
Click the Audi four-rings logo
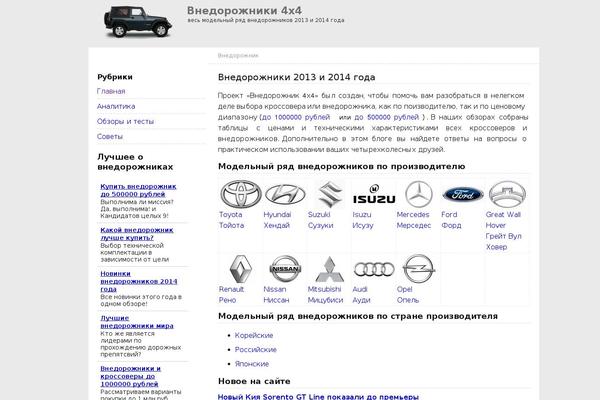tap(374, 269)
